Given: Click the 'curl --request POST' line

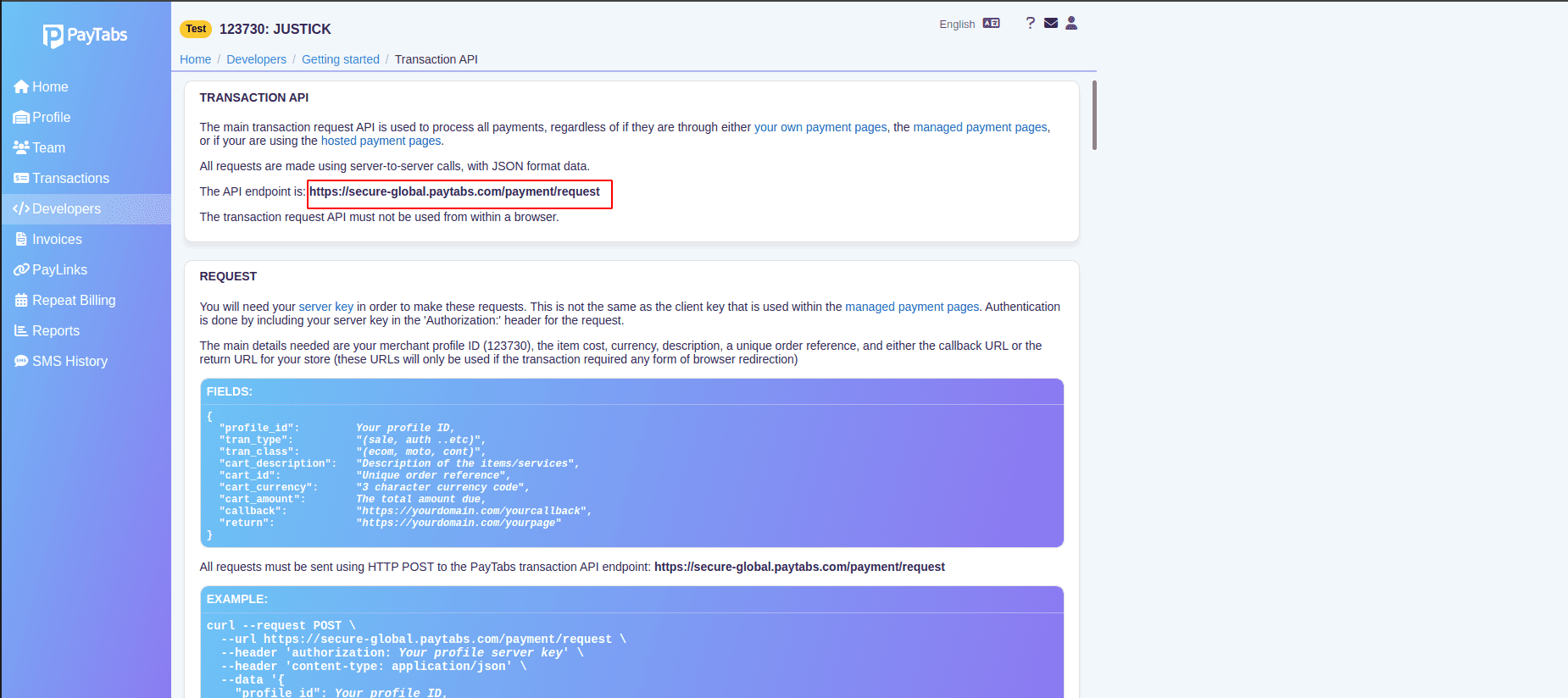Looking at the screenshot, I should click(x=281, y=625).
